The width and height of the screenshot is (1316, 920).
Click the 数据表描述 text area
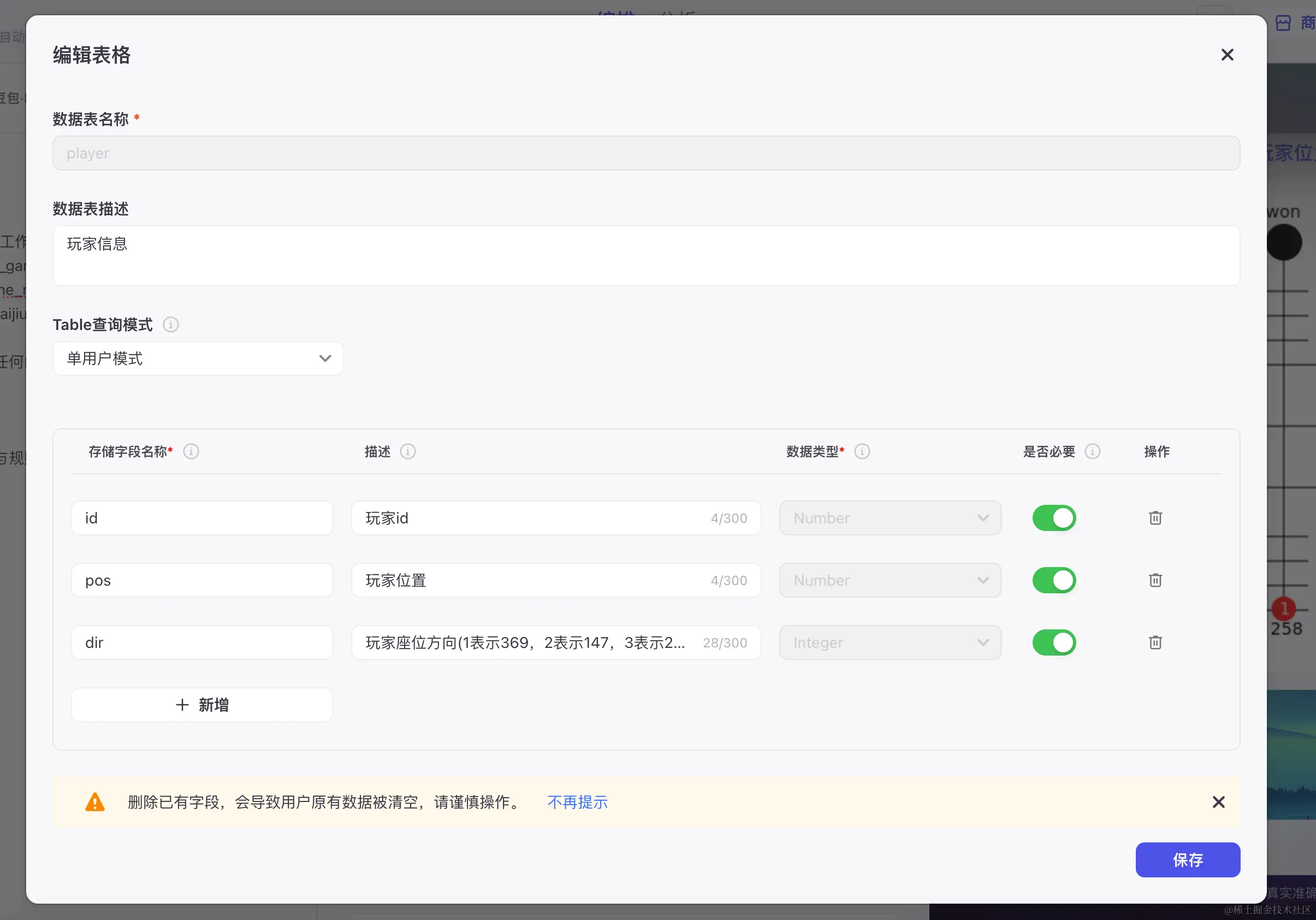click(646, 255)
